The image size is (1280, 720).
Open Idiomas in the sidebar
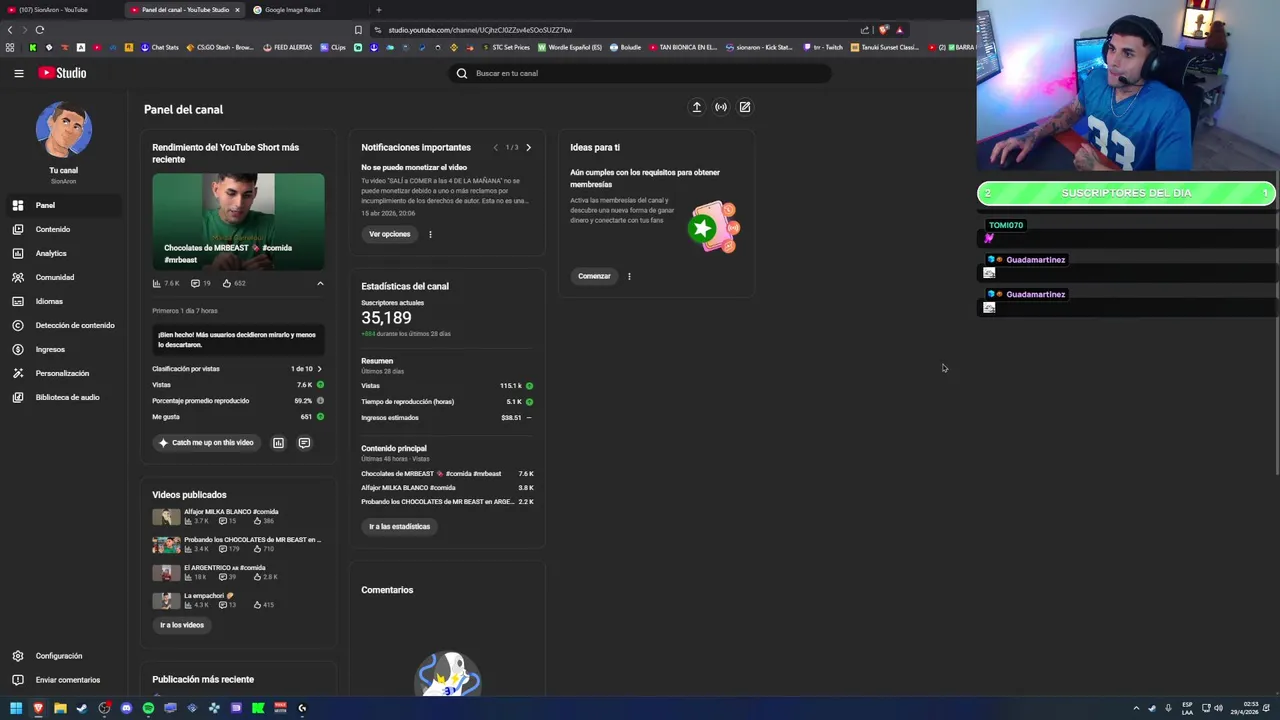tap(62, 301)
